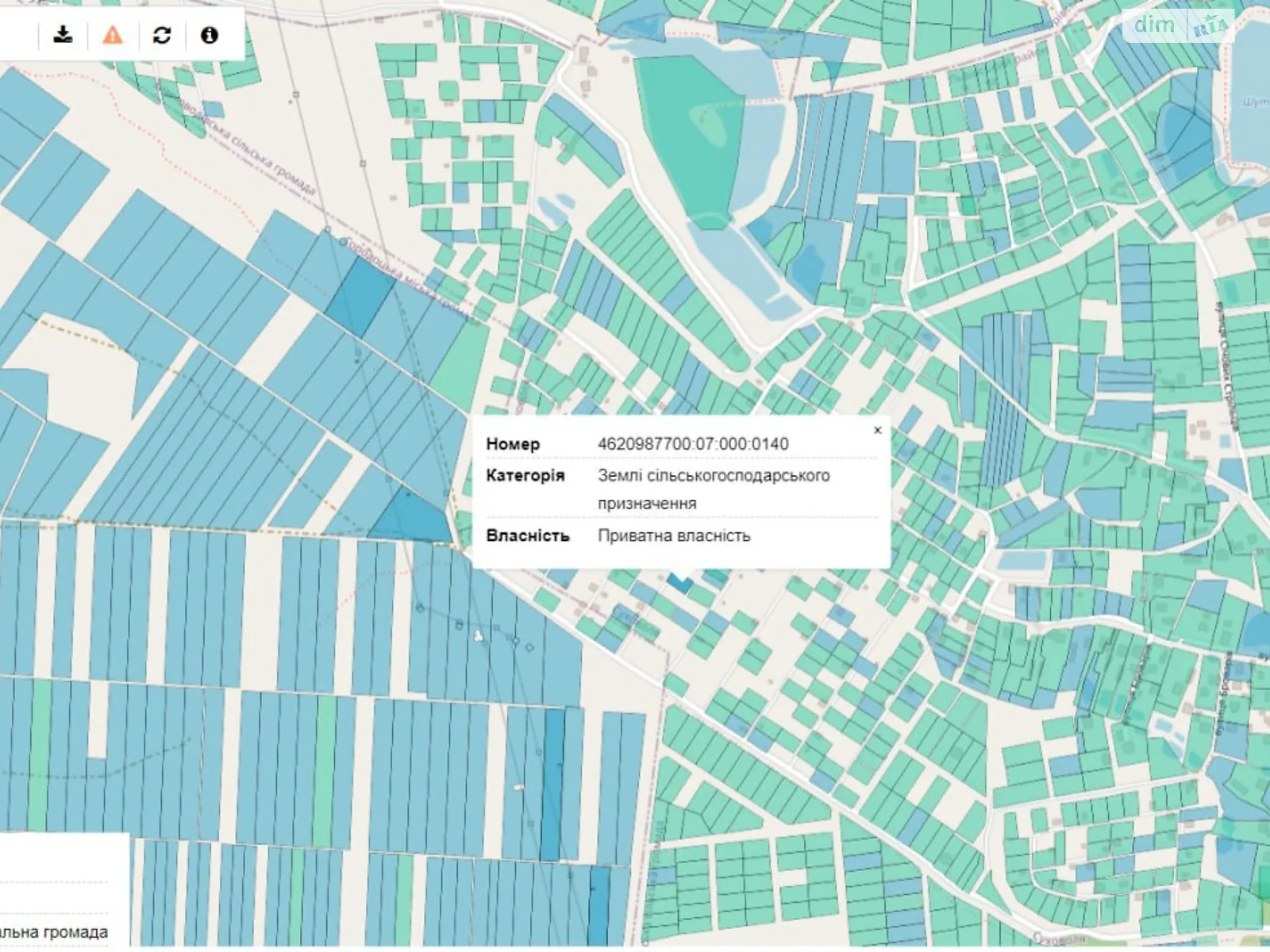This screenshot has width=1270, height=952.
Task: Close the parcel info popup
Action: click(877, 430)
